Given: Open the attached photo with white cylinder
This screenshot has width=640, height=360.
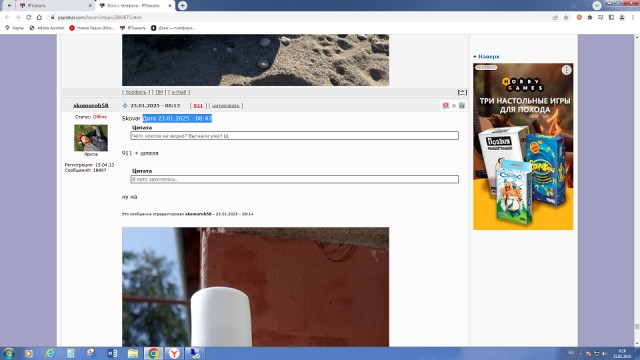Looking at the screenshot, I should [256, 287].
